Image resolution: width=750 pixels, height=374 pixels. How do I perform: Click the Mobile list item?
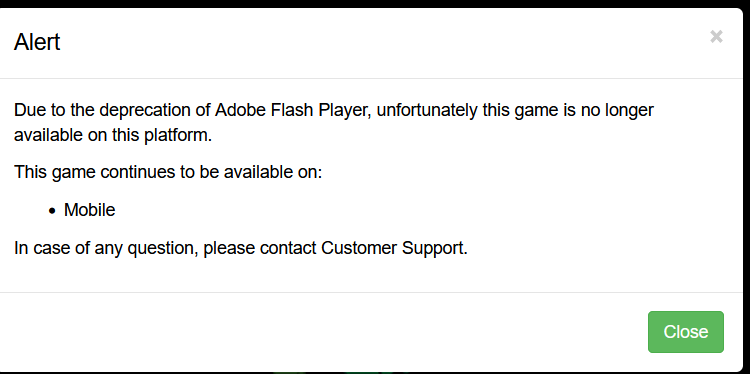coord(89,210)
